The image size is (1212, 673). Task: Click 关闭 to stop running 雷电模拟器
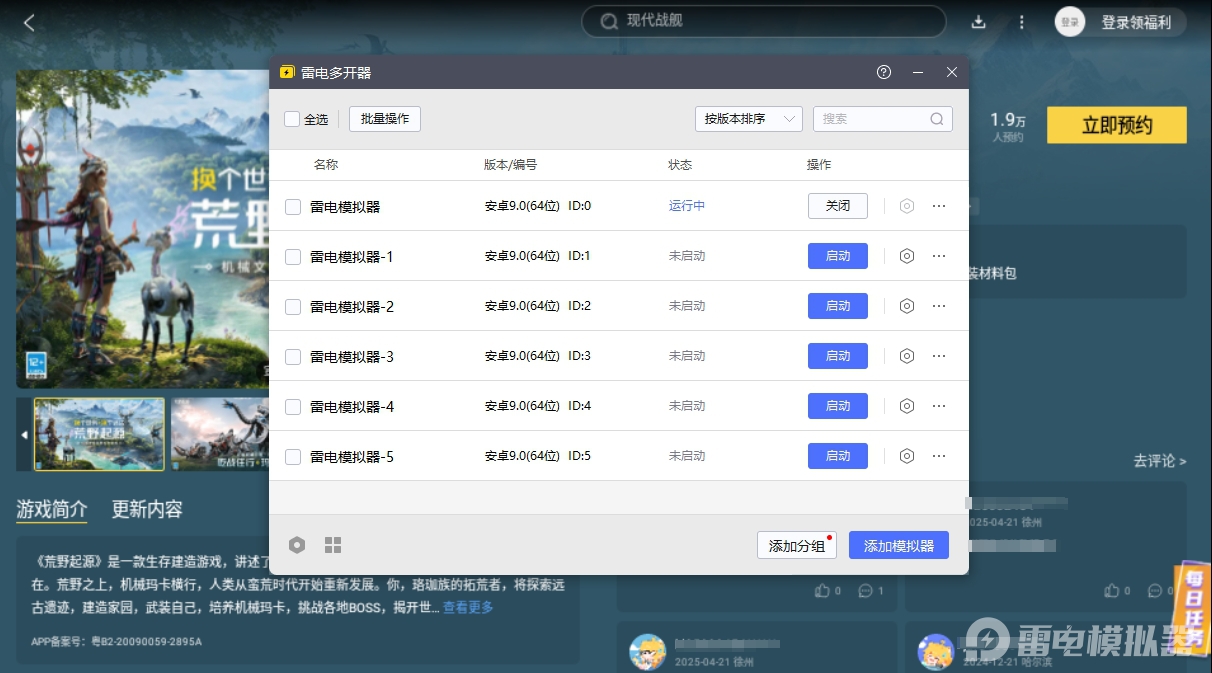coord(837,206)
